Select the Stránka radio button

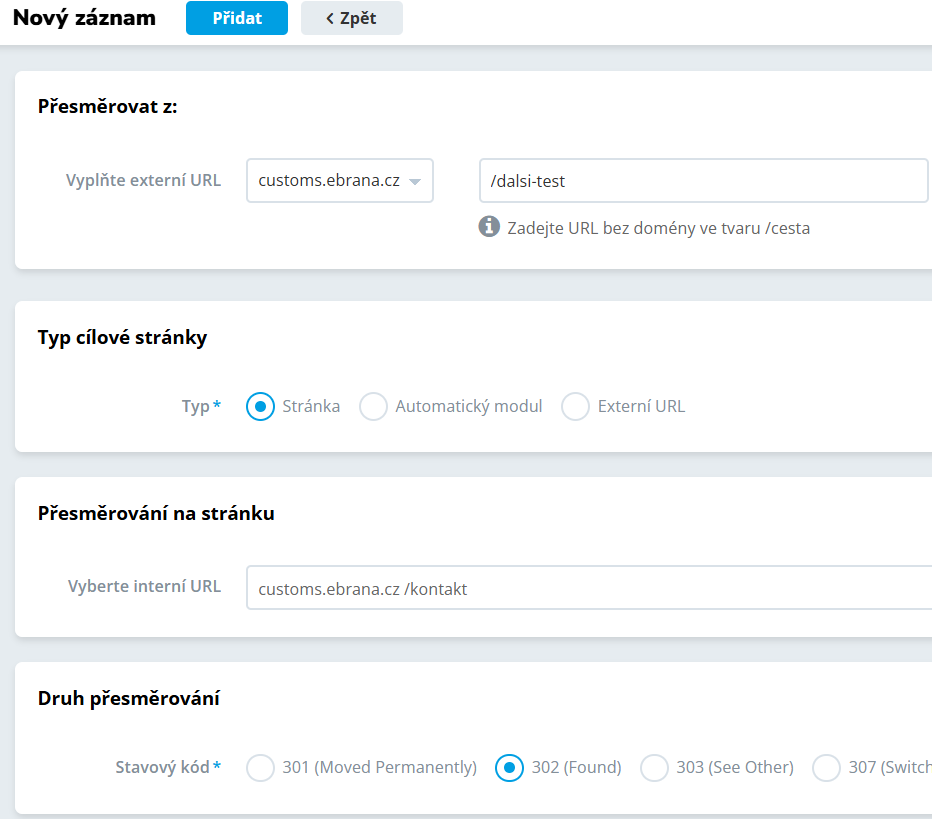click(x=260, y=407)
